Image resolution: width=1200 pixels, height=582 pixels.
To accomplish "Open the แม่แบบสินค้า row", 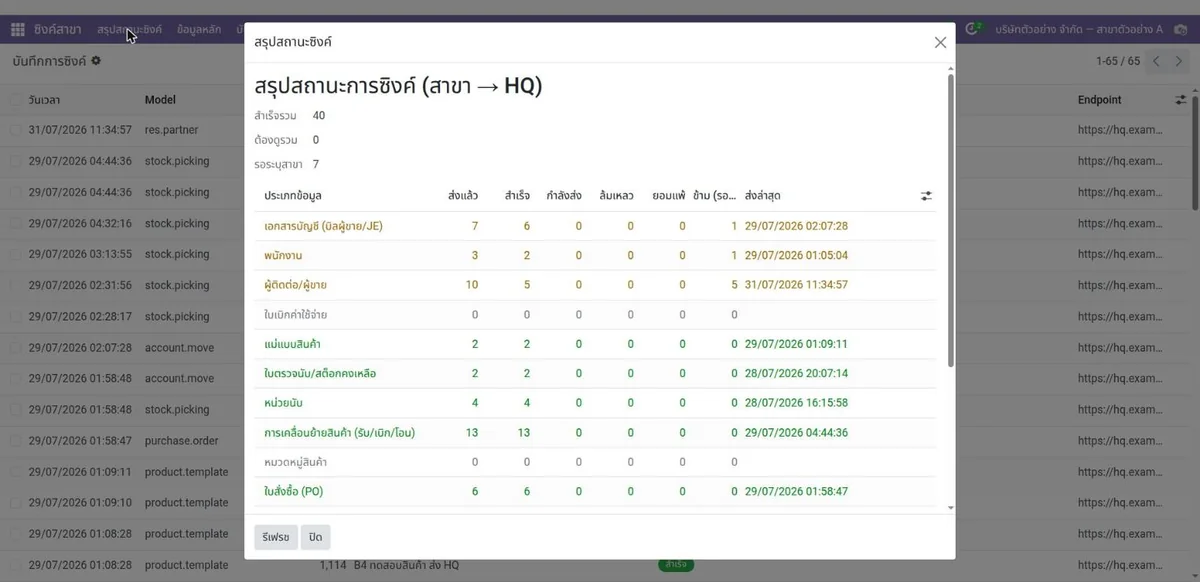I will [x=594, y=344].
